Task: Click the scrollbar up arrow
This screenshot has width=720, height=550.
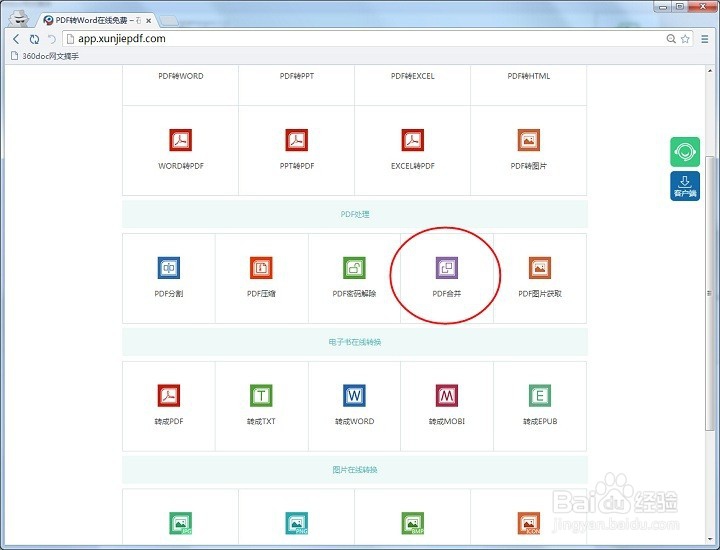Action: [710, 71]
